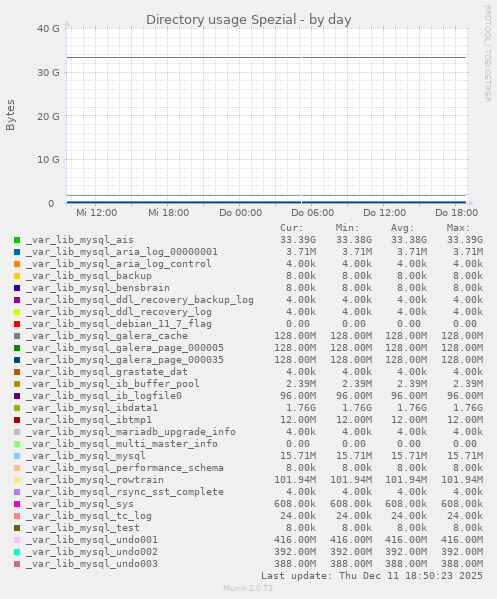Select the _var_lib_mysql_ibdata1 label
497x599 pixels.
point(92,408)
